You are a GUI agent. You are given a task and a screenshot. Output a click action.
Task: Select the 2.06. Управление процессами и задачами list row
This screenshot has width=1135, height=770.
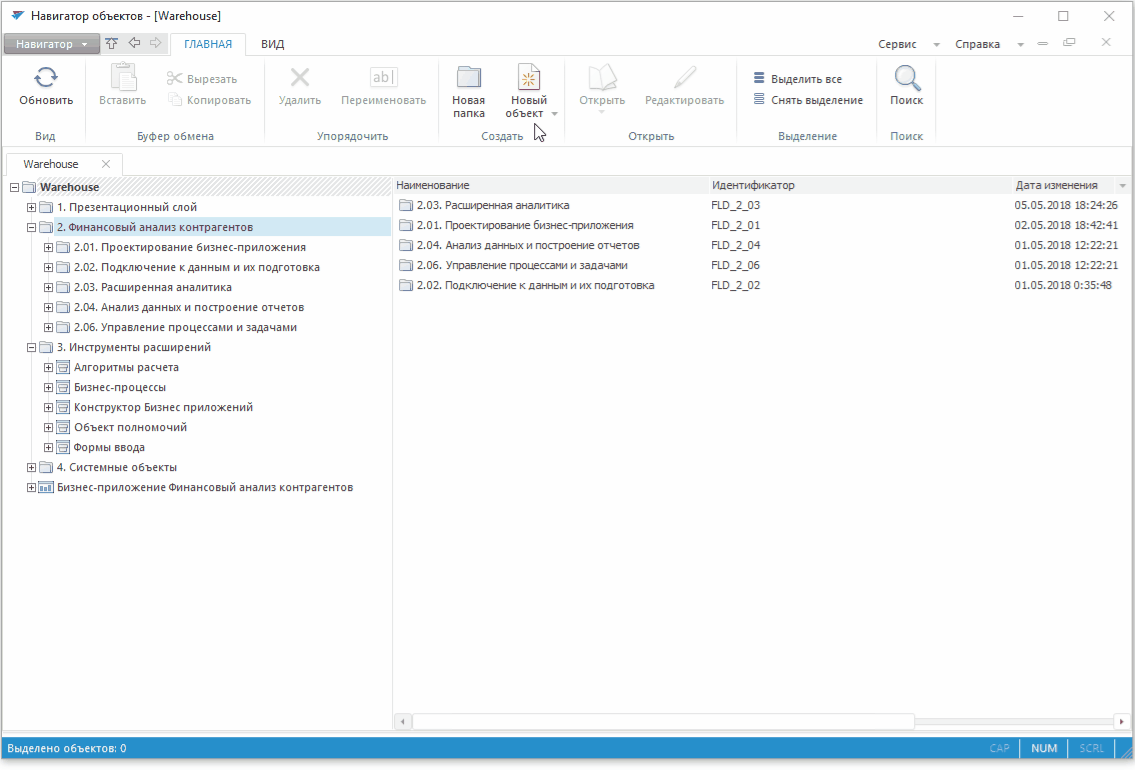[760, 266]
